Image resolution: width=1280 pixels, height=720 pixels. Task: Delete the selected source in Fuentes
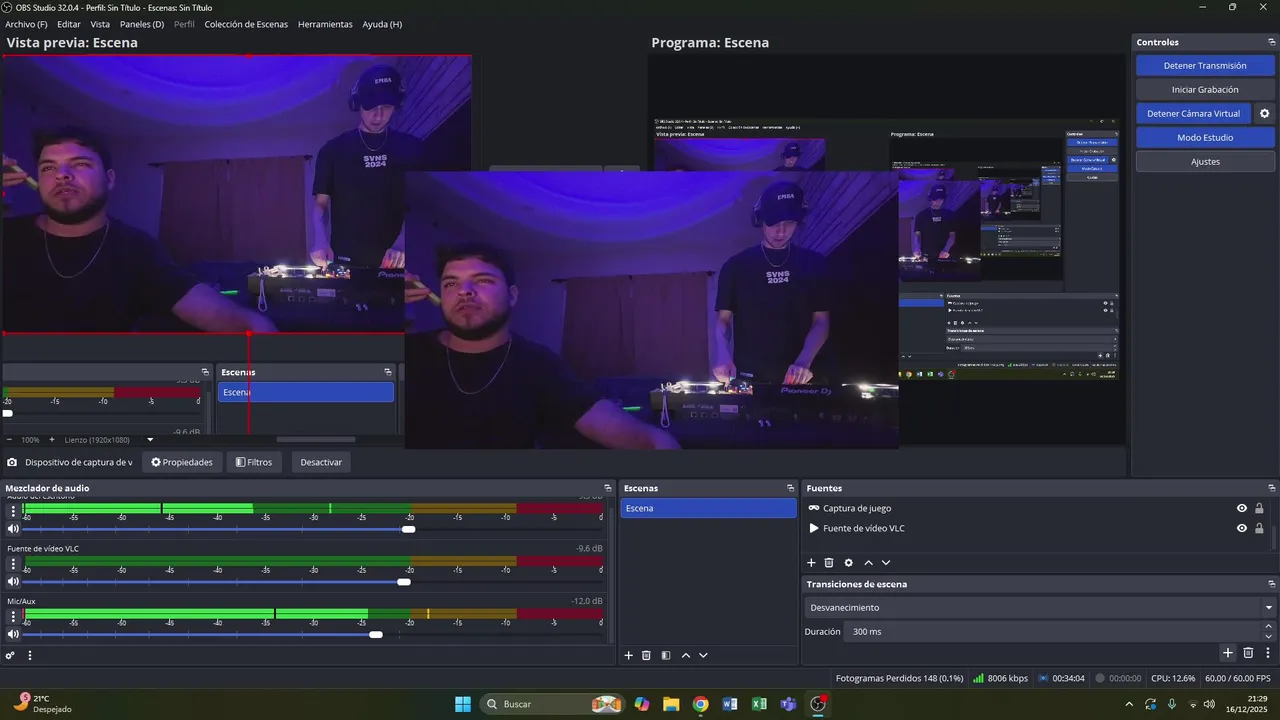(829, 563)
